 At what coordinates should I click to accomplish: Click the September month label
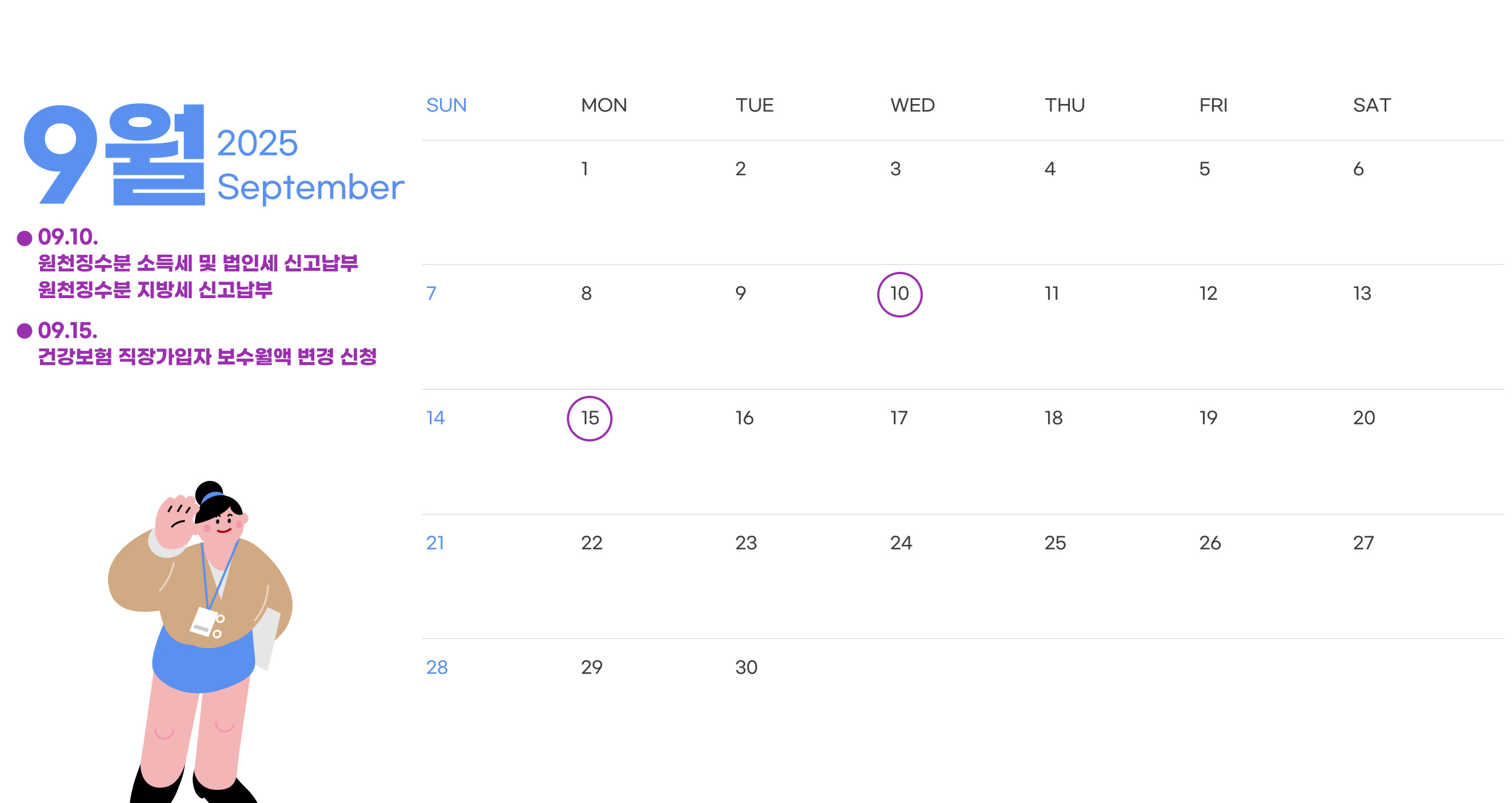[x=310, y=188]
